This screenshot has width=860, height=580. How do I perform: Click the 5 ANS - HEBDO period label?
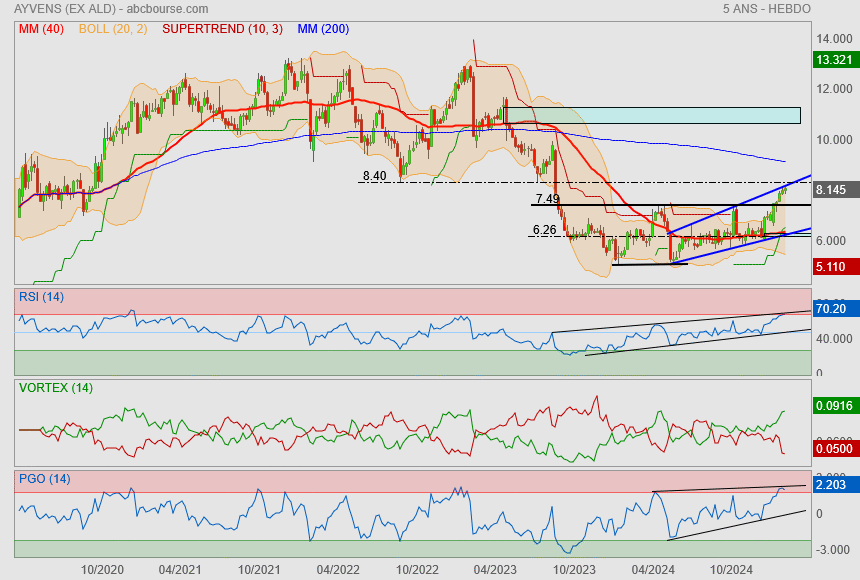(766, 9)
